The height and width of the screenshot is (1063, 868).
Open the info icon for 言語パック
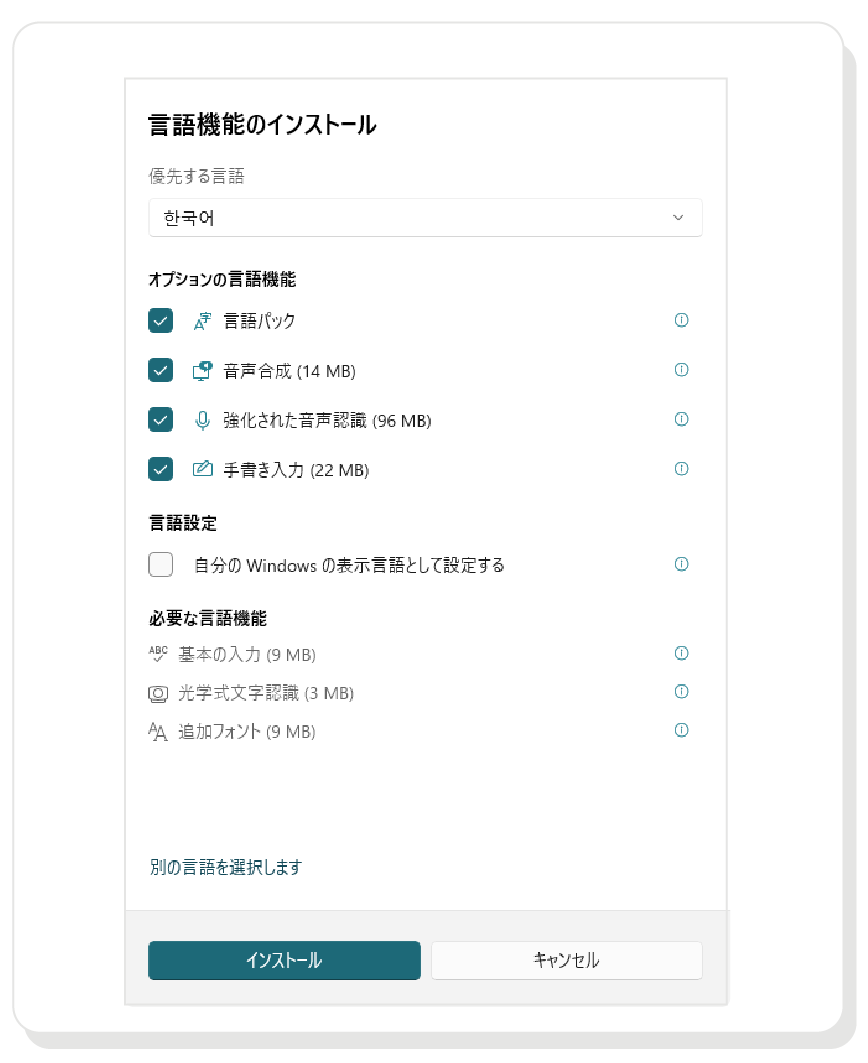pyautogui.click(x=681, y=321)
